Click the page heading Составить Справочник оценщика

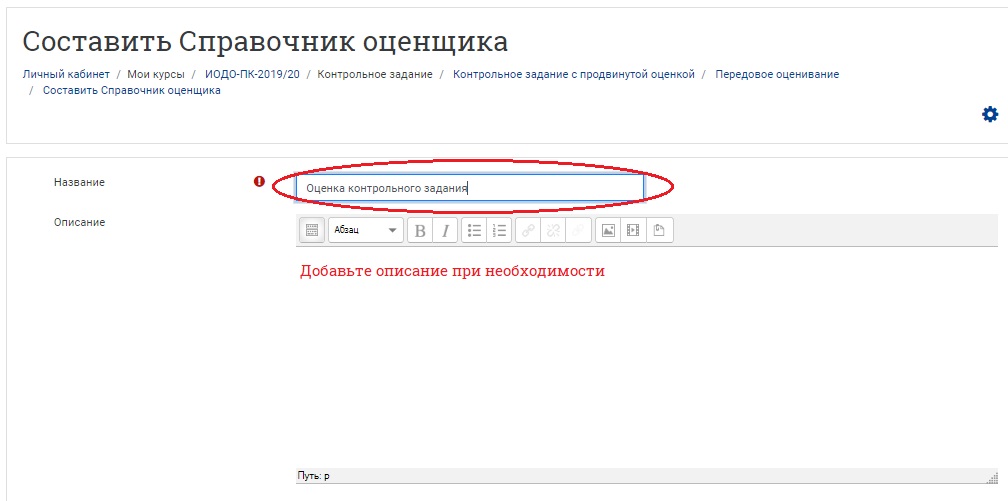click(265, 42)
